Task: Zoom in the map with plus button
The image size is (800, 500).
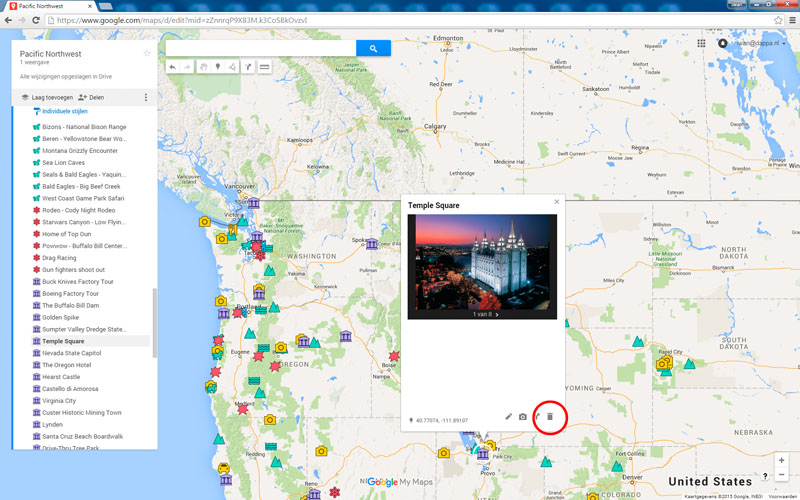Action: [x=782, y=460]
